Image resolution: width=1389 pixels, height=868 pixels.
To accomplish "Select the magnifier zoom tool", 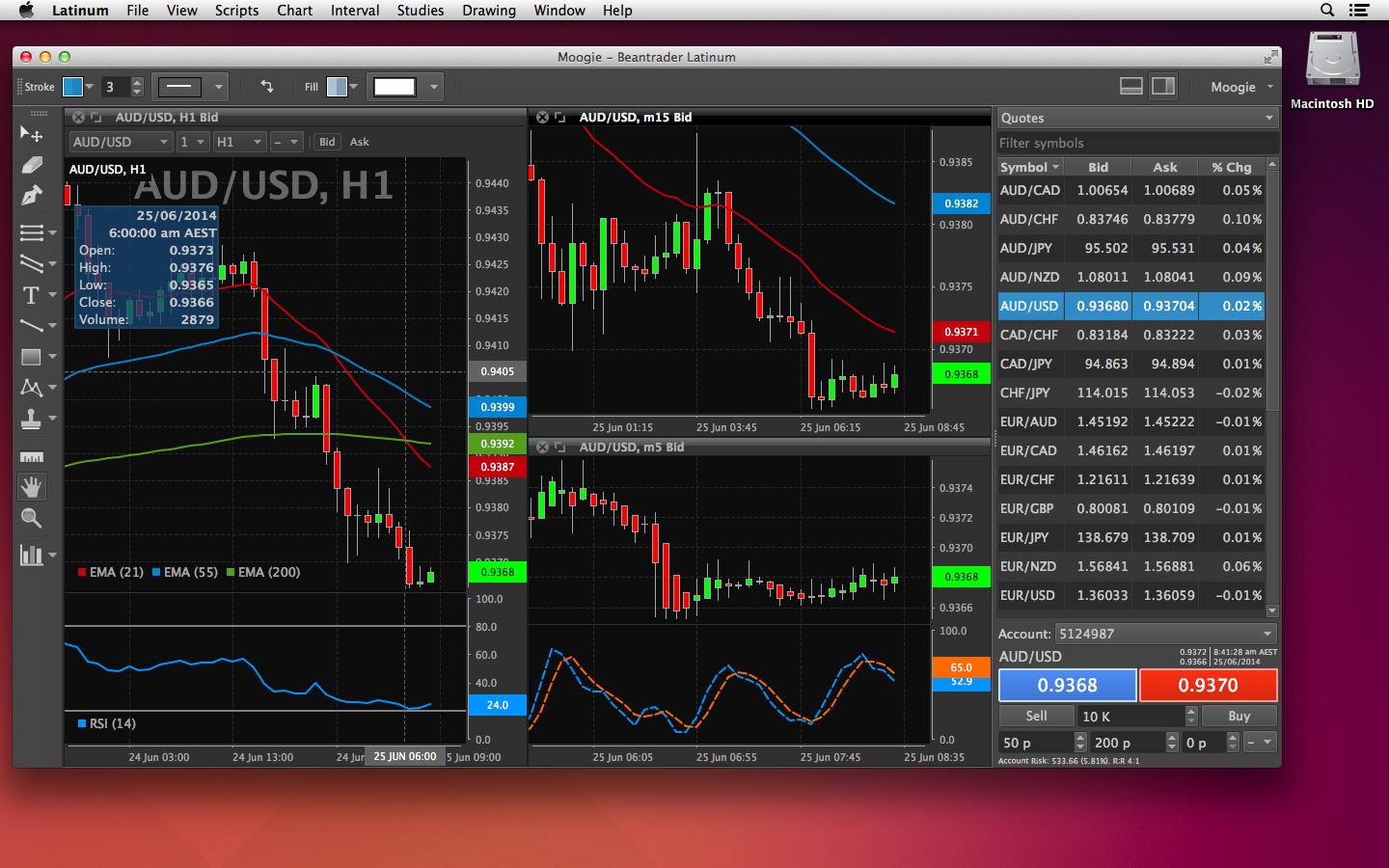I will (31, 519).
